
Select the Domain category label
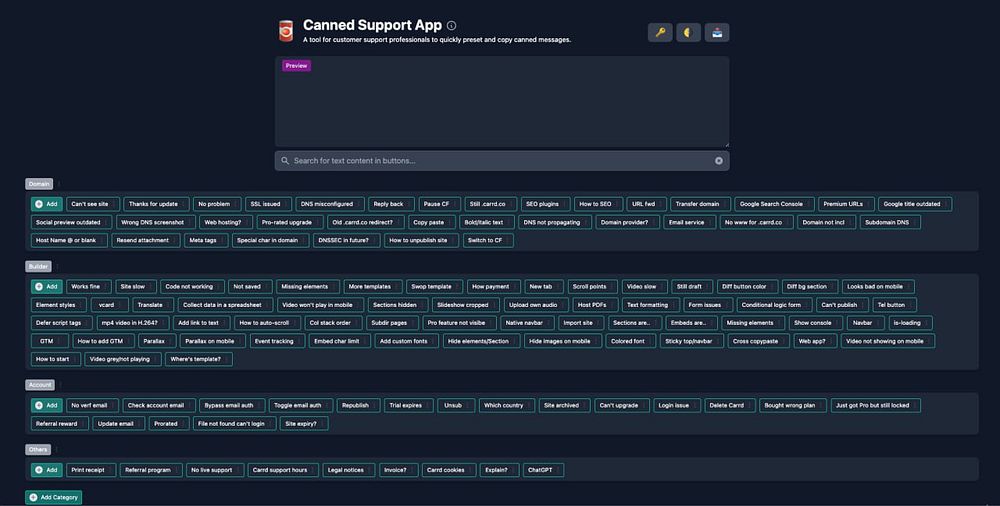point(39,184)
